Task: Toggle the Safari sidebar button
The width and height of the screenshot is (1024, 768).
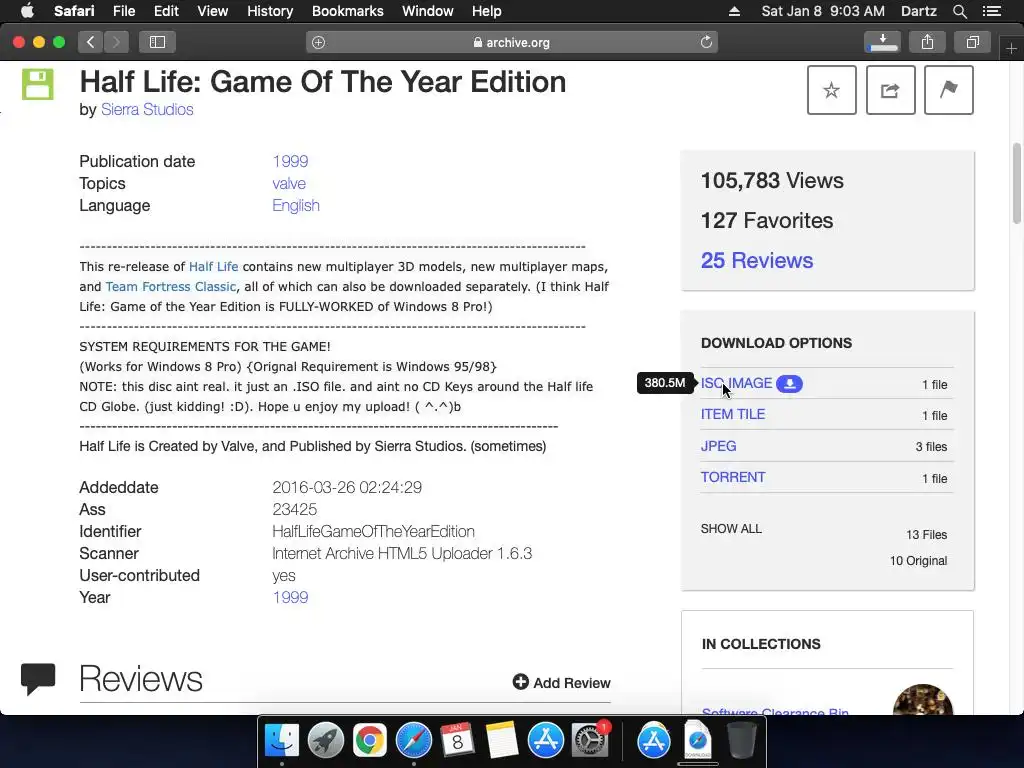Action: [x=157, y=42]
